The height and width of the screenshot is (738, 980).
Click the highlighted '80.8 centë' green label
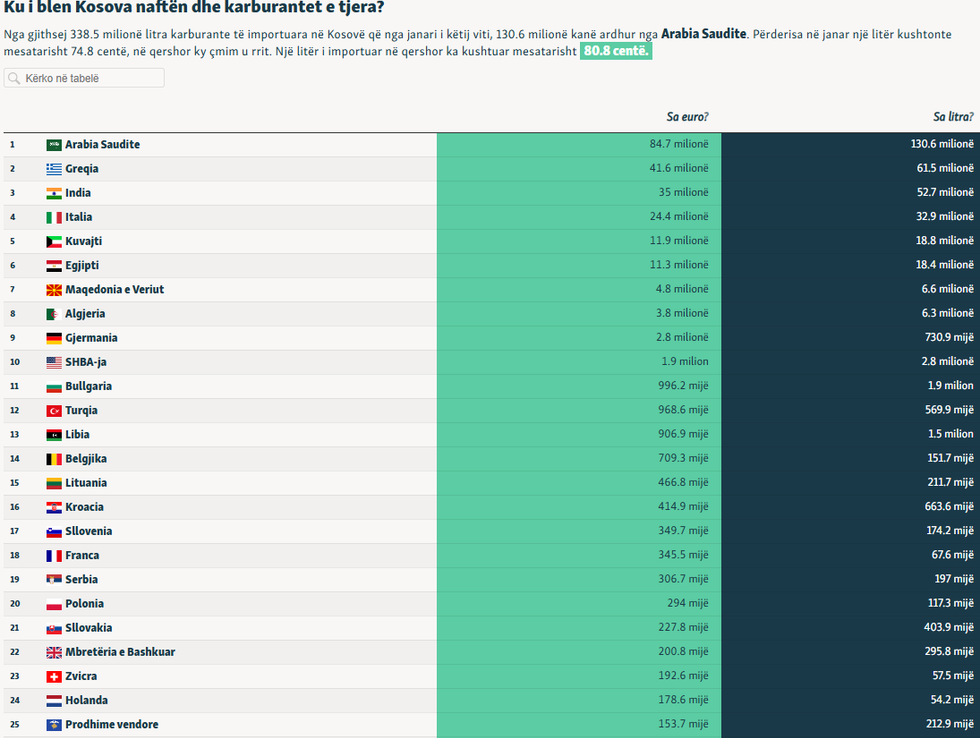[616, 51]
